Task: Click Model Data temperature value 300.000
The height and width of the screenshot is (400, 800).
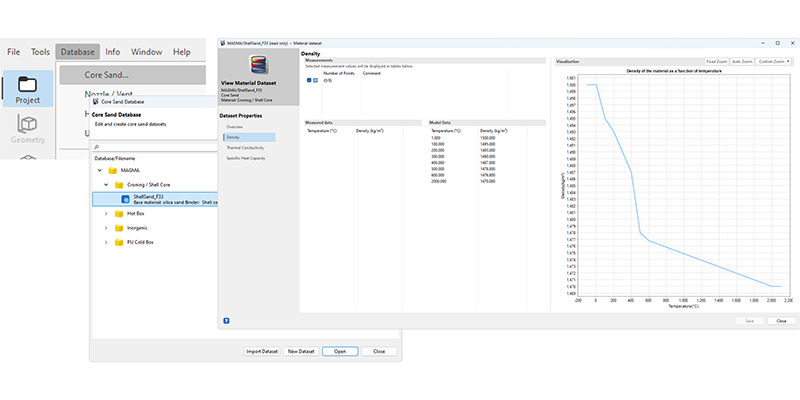Action: (438, 157)
